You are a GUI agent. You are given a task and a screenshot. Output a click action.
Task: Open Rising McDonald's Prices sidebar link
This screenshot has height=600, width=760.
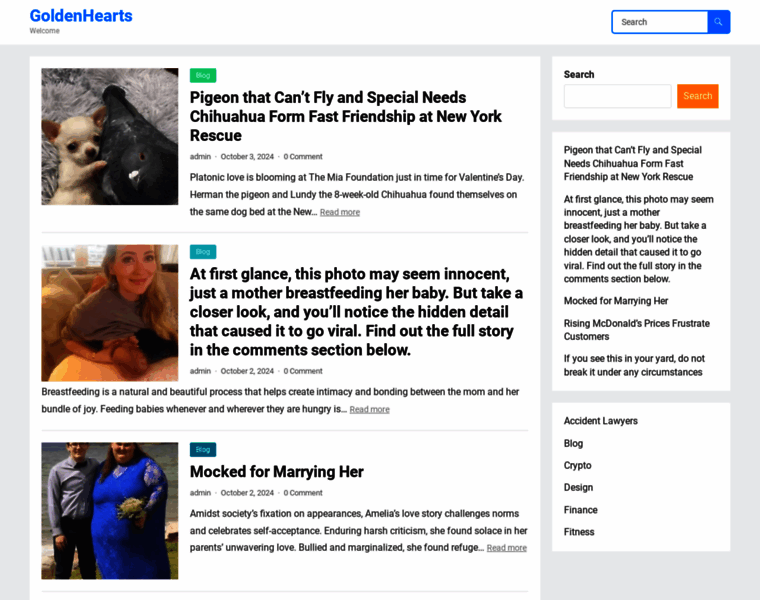[x=636, y=330]
